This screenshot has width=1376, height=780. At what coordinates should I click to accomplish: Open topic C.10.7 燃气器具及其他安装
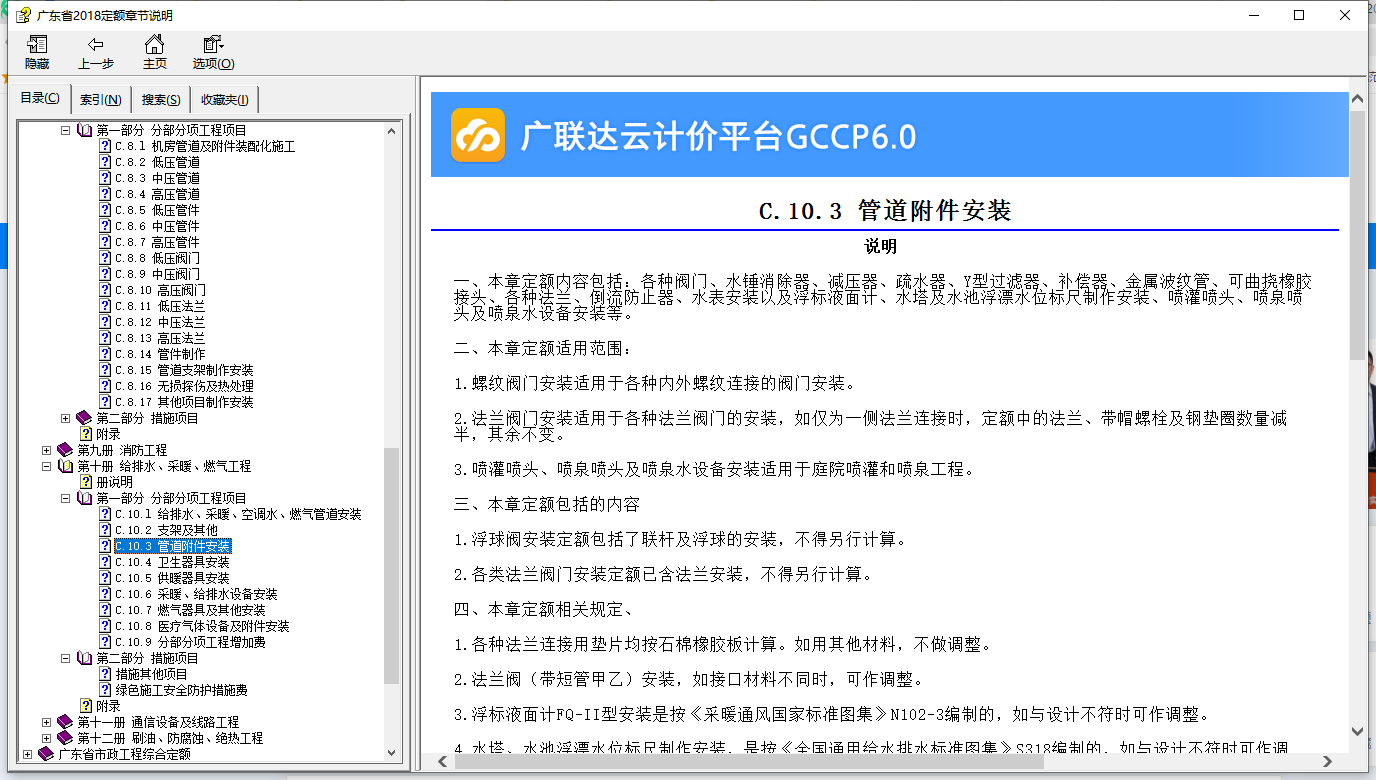point(190,610)
